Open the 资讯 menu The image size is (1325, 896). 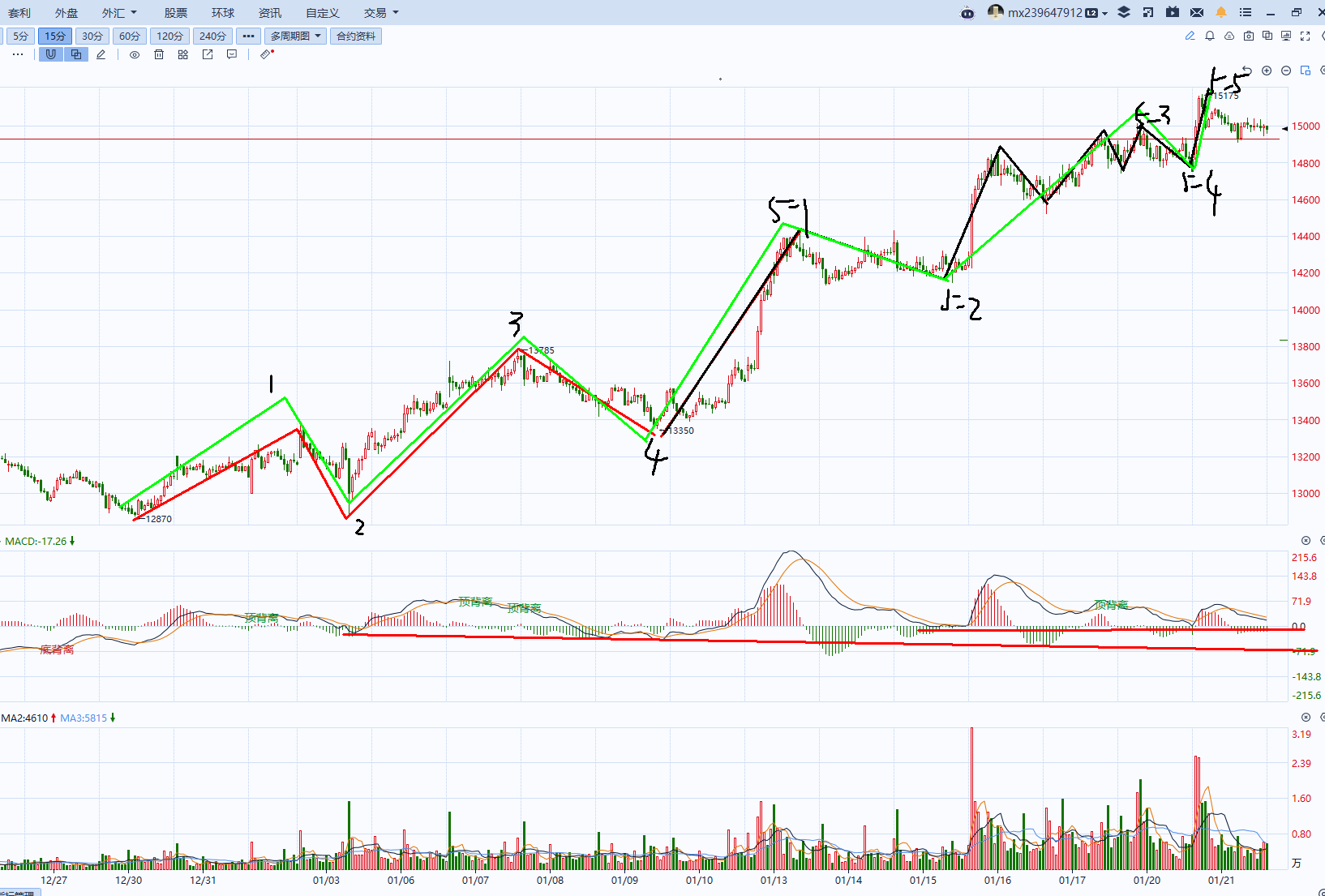[270, 13]
